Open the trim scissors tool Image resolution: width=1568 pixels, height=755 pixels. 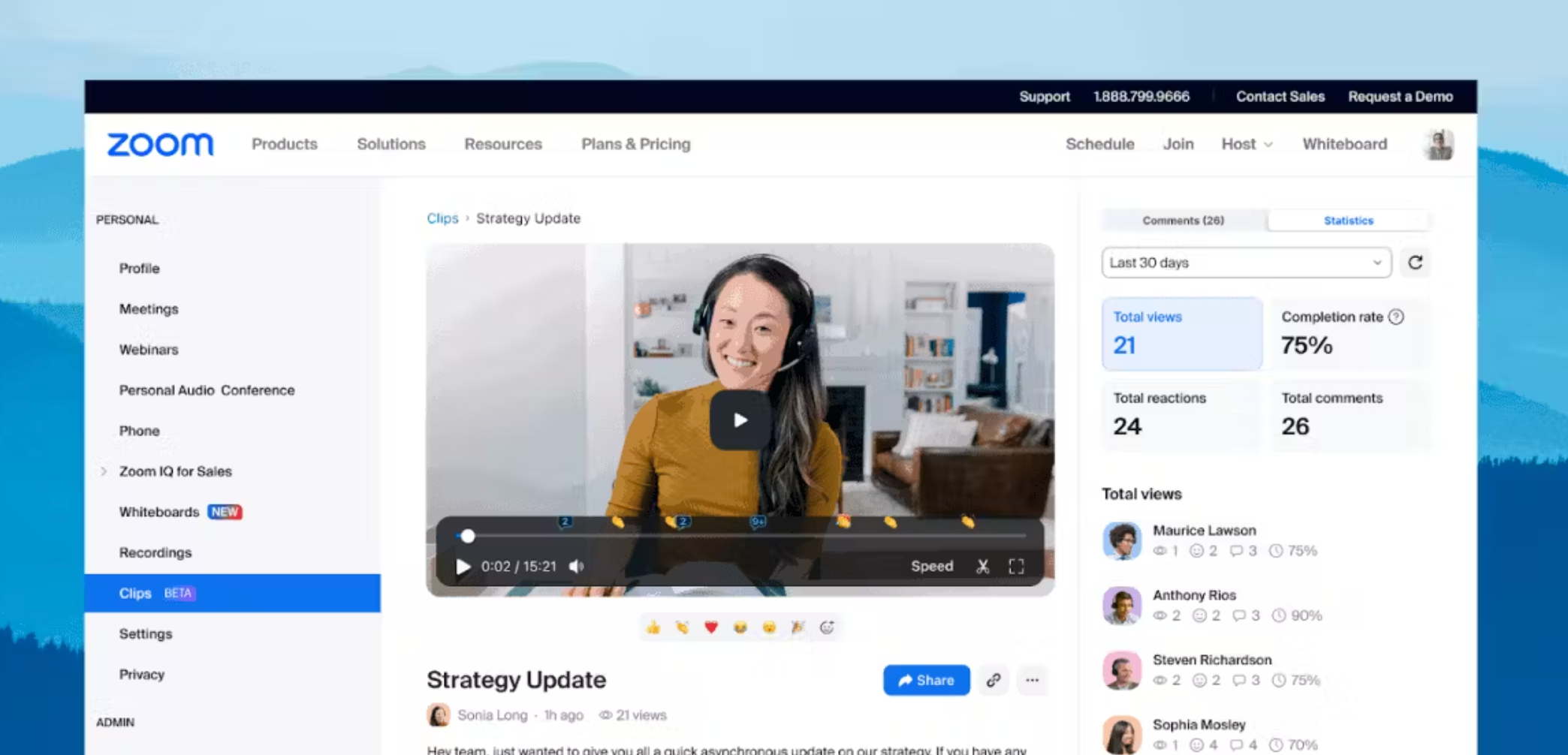click(982, 567)
